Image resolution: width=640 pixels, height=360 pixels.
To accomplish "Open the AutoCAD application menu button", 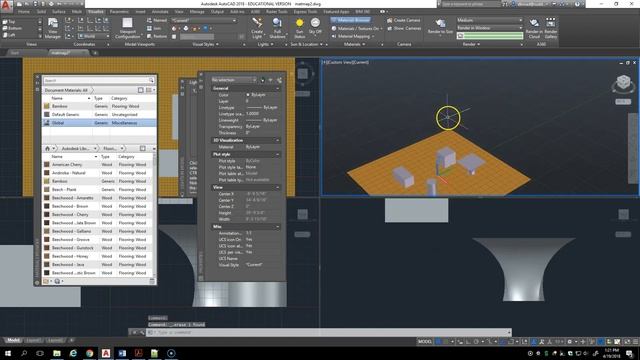I will pyautogui.click(x=6, y=6).
